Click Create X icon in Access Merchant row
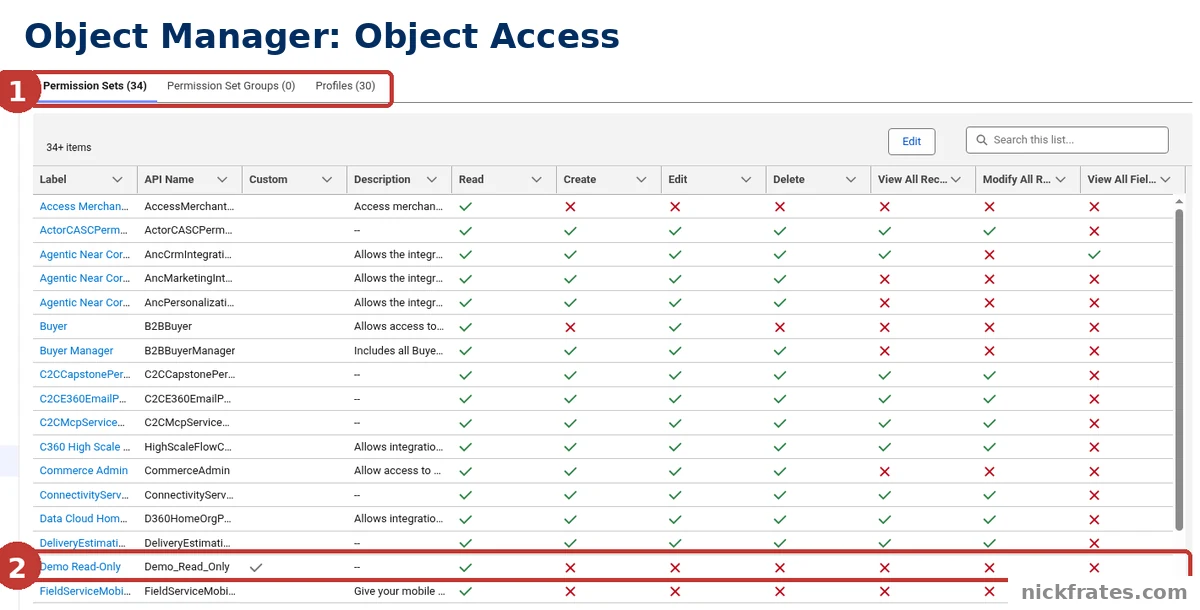The image size is (1200, 610). [x=570, y=207]
